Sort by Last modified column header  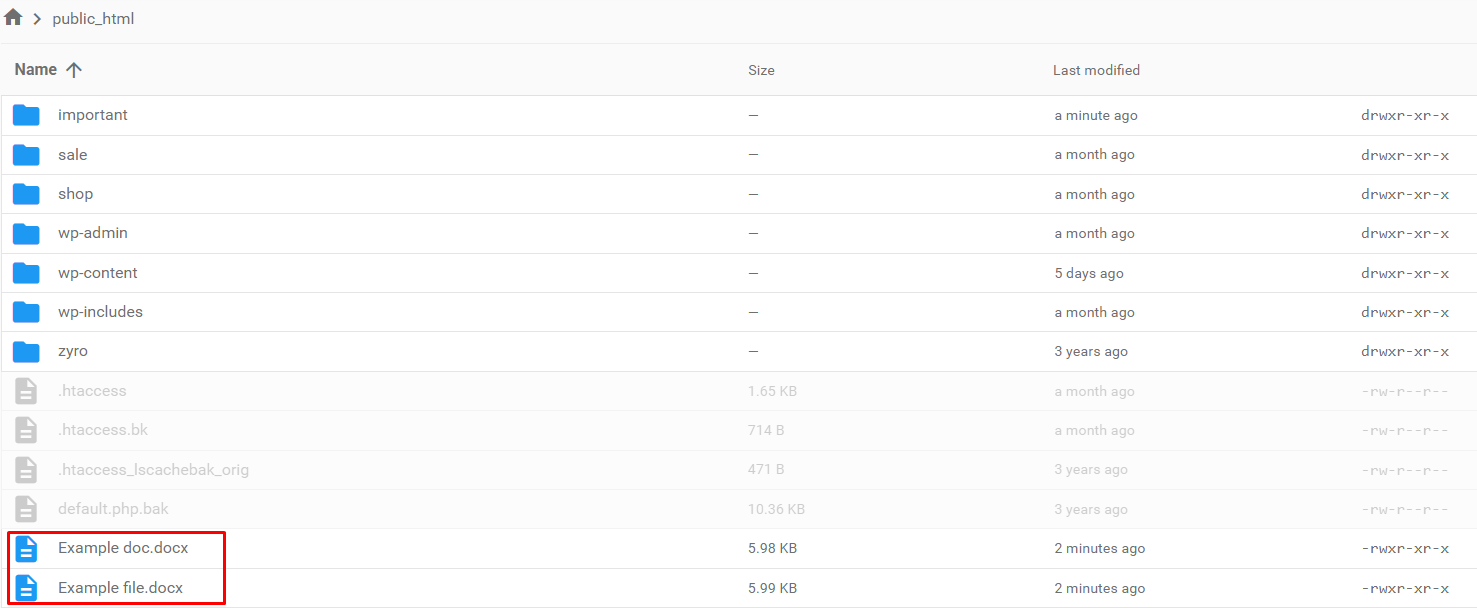(1096, 70)
